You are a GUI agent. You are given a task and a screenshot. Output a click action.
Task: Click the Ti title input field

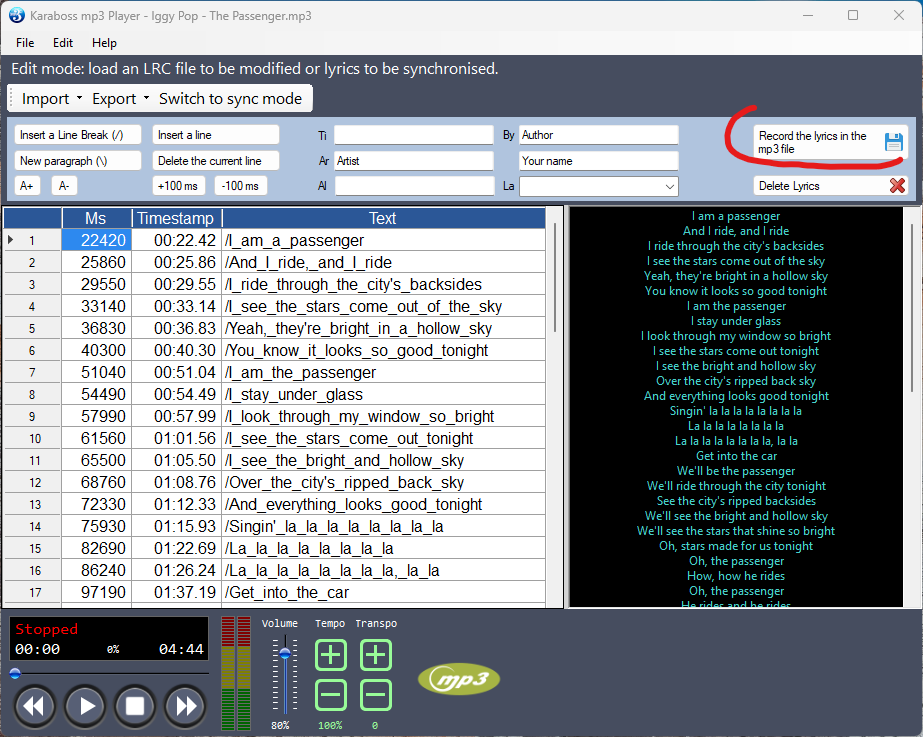(413, 135)
